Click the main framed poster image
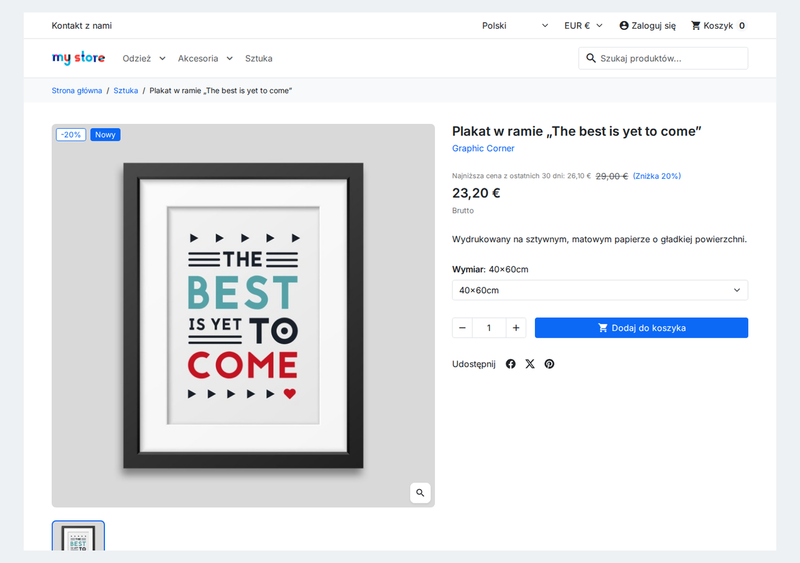Image resolution: width=800 pixels, height=563 pixels. [243, 315]
